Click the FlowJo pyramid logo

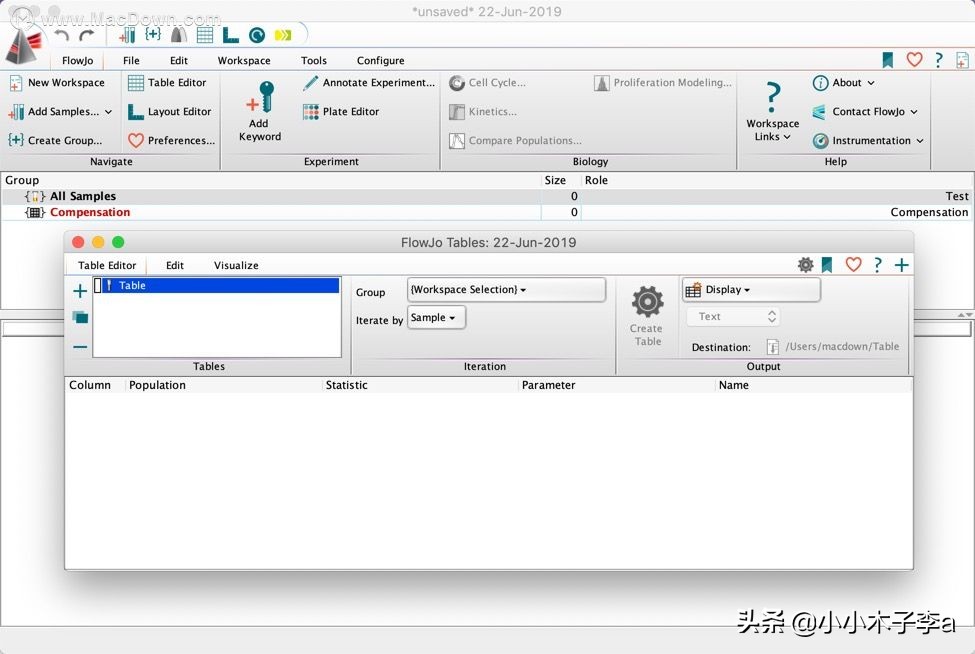(24, 45)
